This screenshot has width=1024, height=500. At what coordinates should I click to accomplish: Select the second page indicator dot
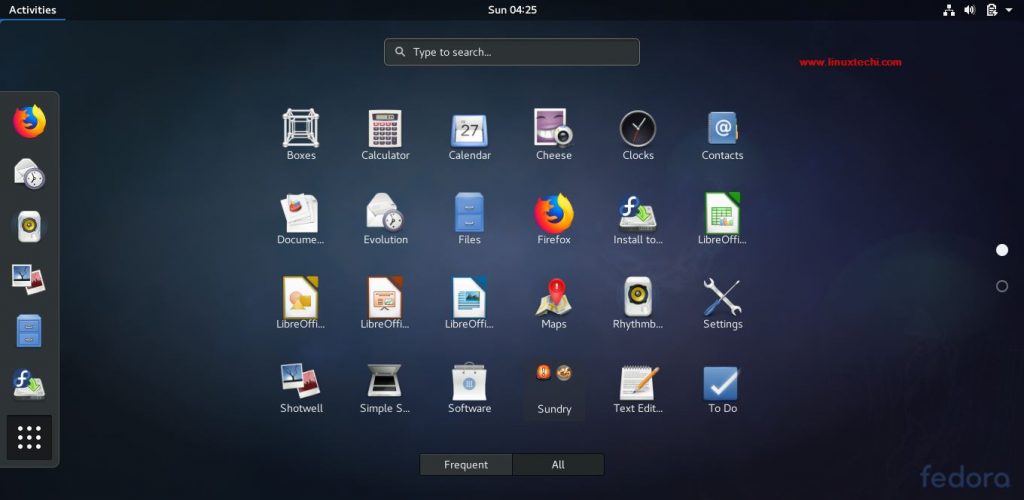[1002, 286]
